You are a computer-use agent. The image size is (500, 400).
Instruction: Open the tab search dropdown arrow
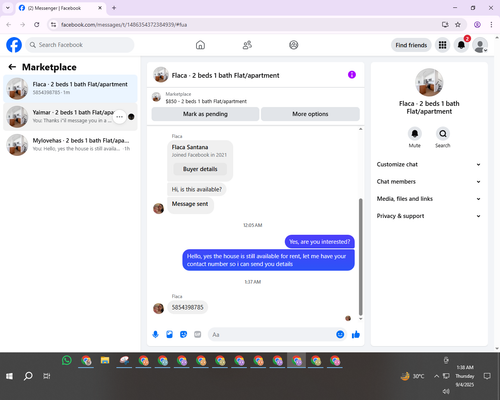pyautogui.click(x=8, y=8)
